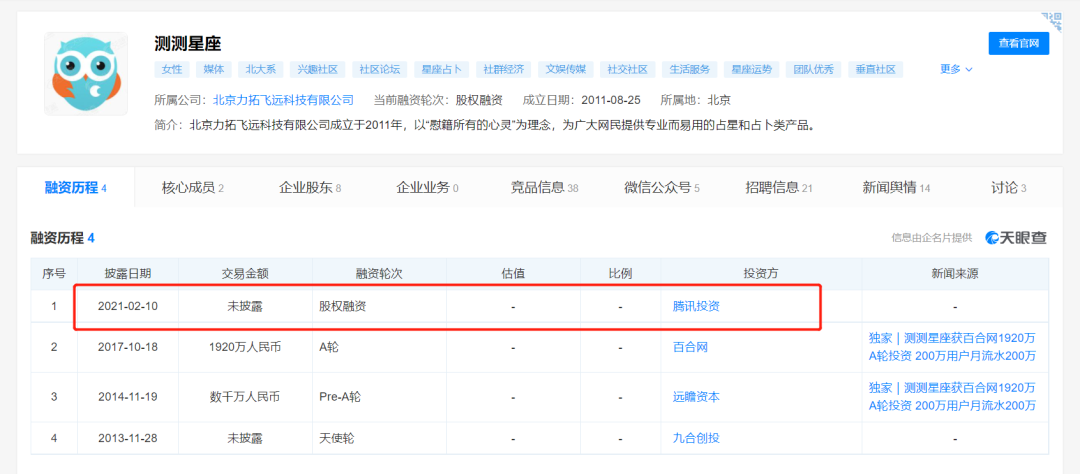Screen dimensions: 1080x474
Task: Switch to the 招聘信息 tab
Action: pyautogui.click(x=779, y=187)
